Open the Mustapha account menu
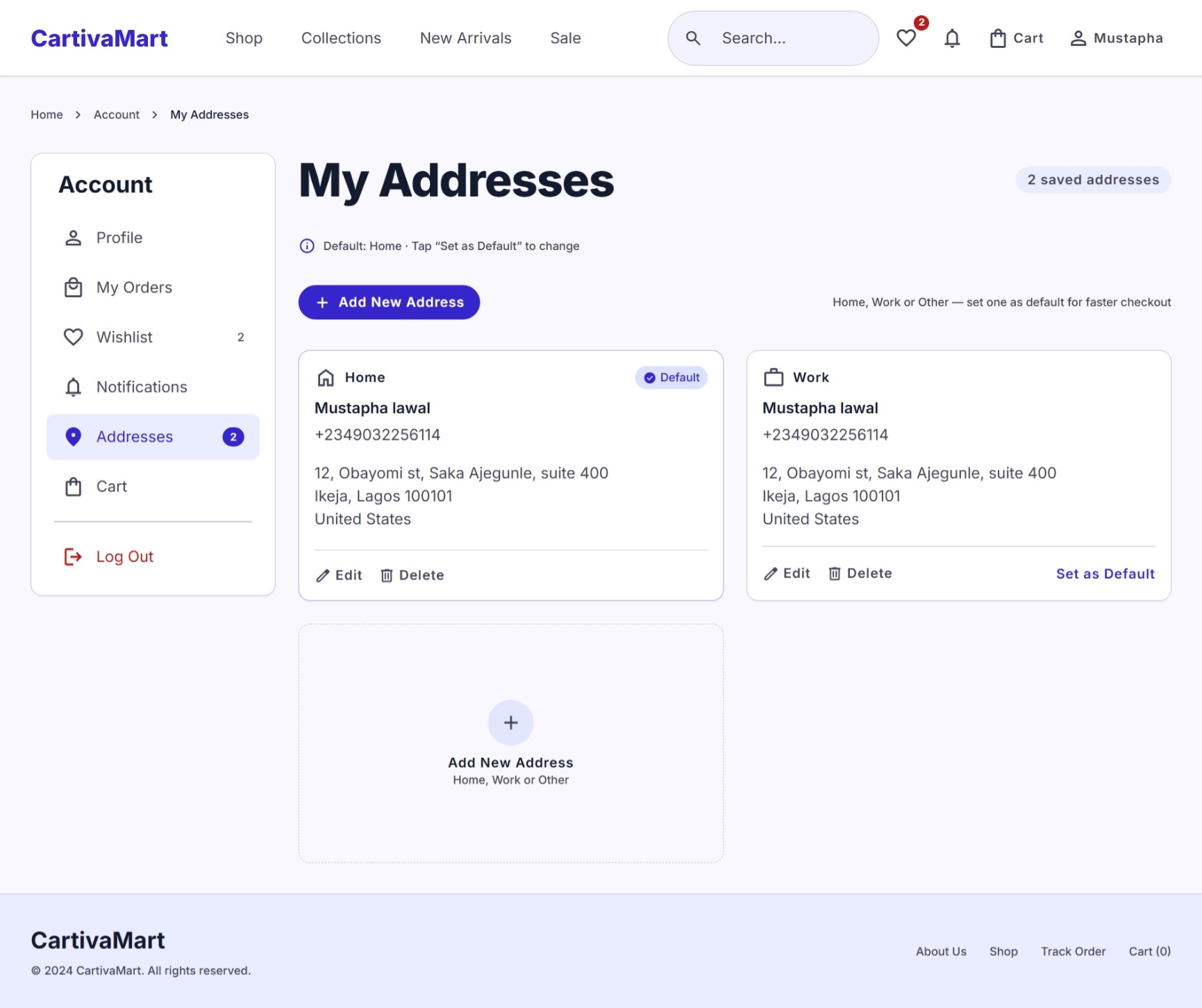This screenshot has width=1202, height=1008. point(1117,38)
